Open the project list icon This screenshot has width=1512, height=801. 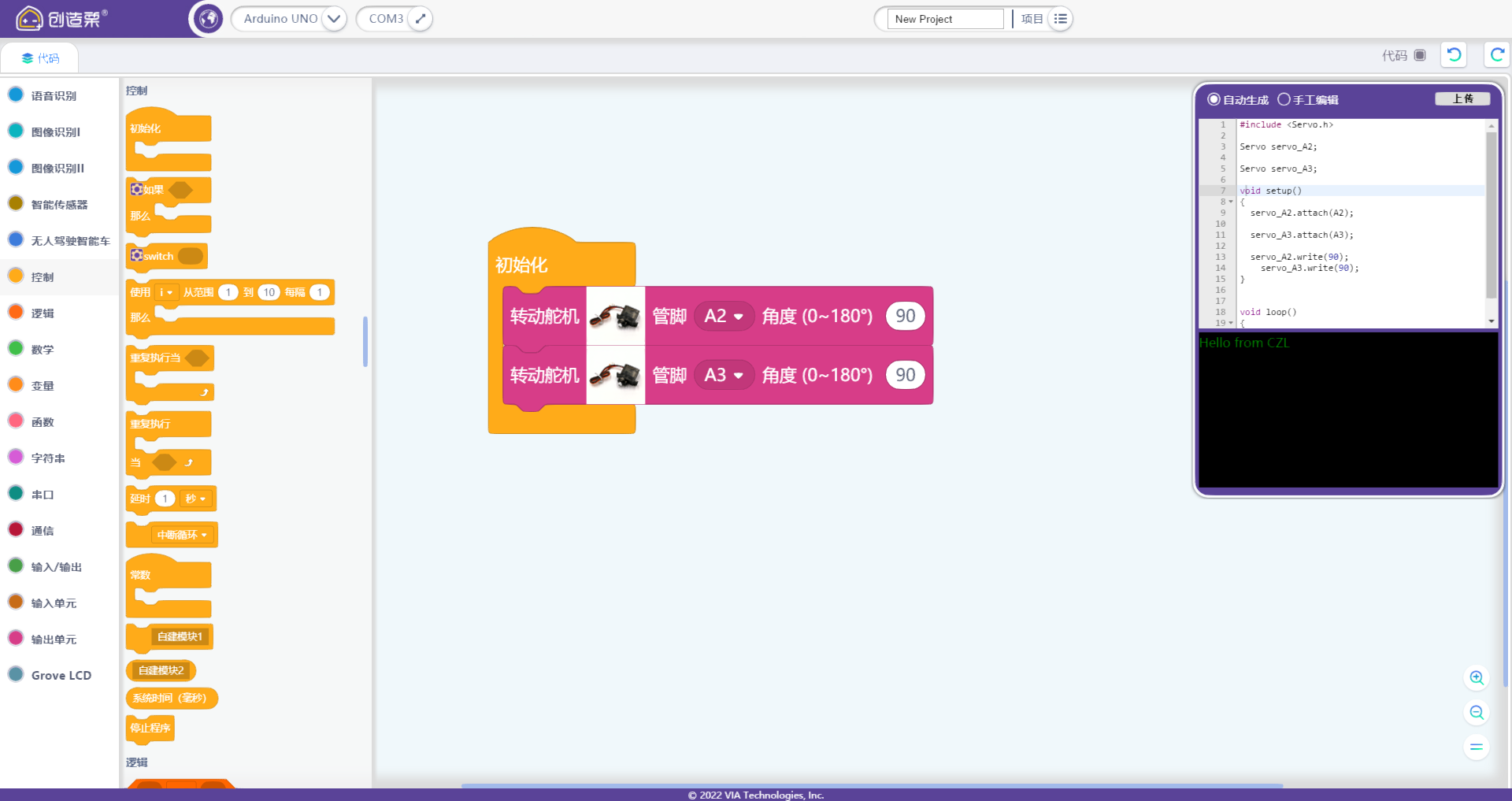(1061, 19)
